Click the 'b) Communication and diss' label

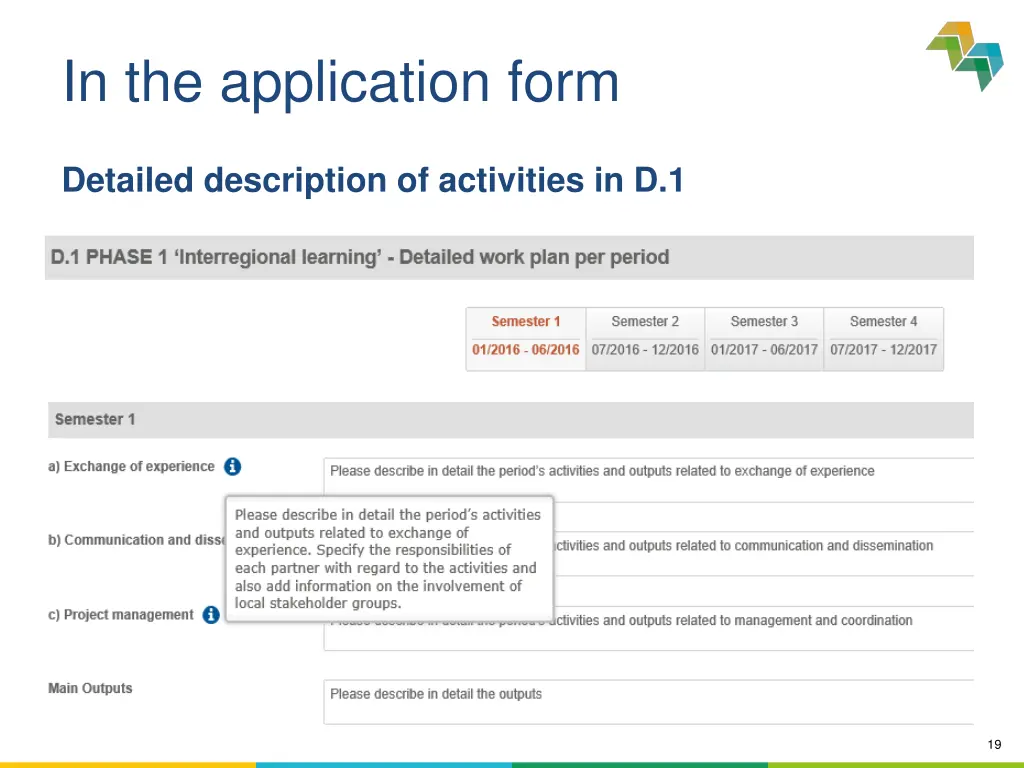(136, 540)
